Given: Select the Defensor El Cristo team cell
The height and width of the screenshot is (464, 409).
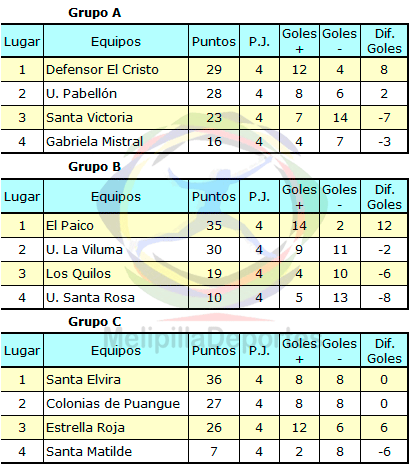Looking at the screenshot, I should click(116, 70).
